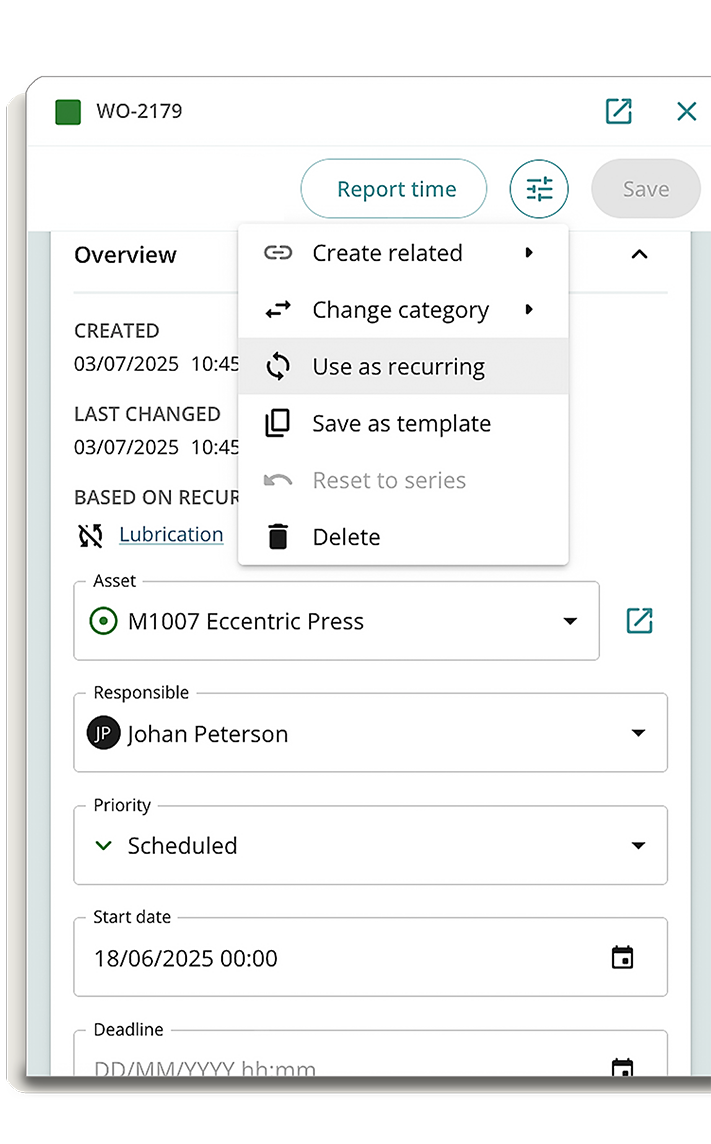Click the options sliders icon button
This screenshot has width=711, height=1144.
539,189
